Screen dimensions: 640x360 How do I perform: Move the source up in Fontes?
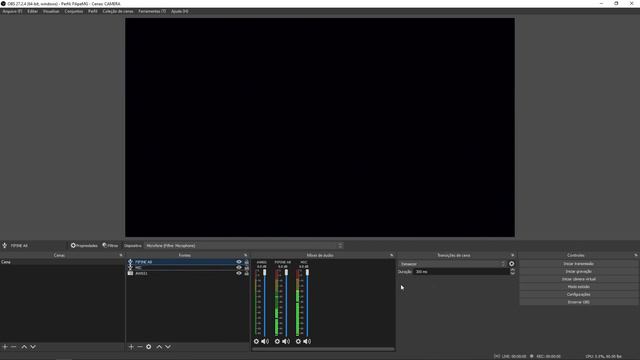click(x=159, y=347)
